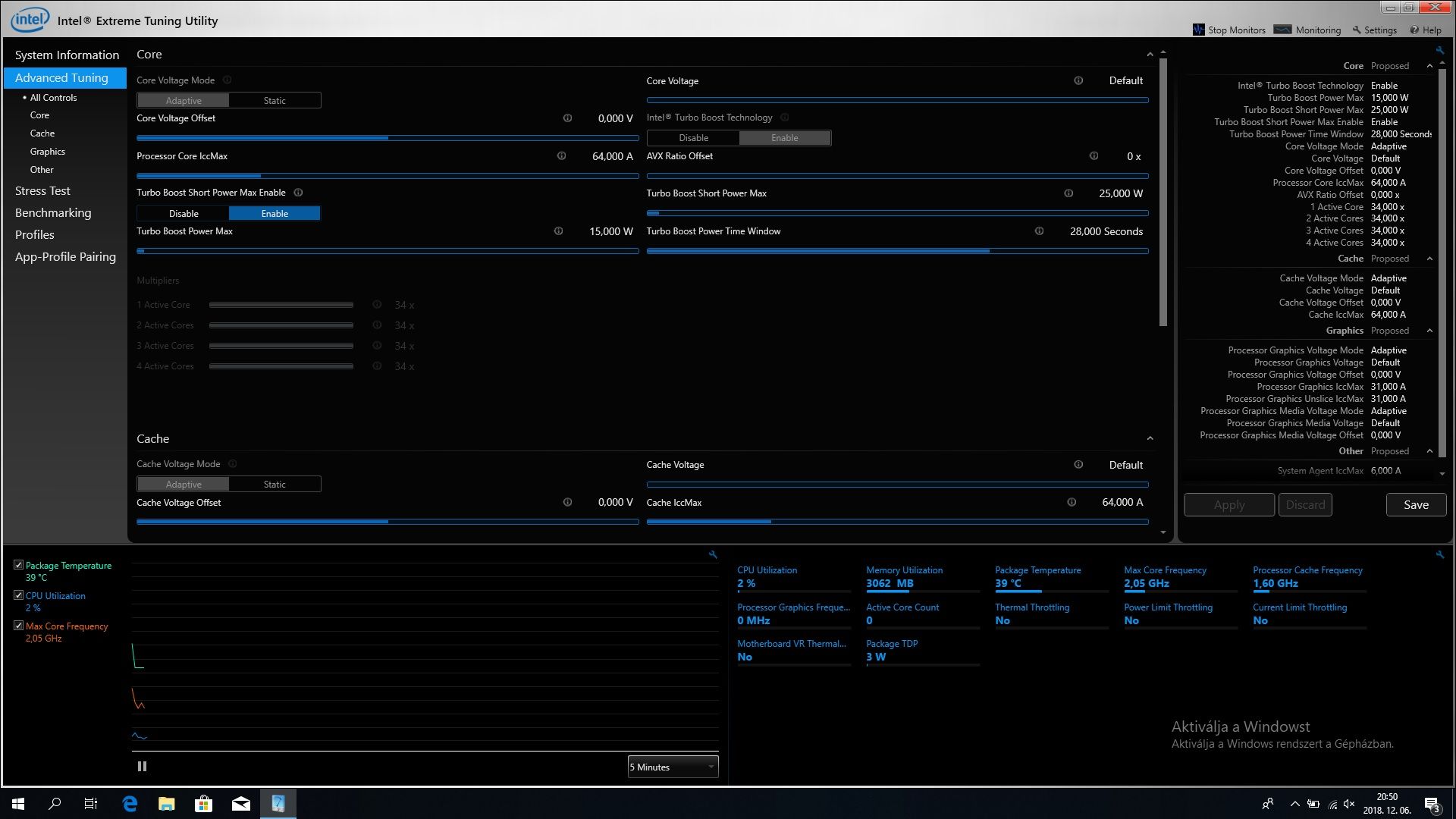Click wrench icon atop the Proposed panel

pos(1440,51)
